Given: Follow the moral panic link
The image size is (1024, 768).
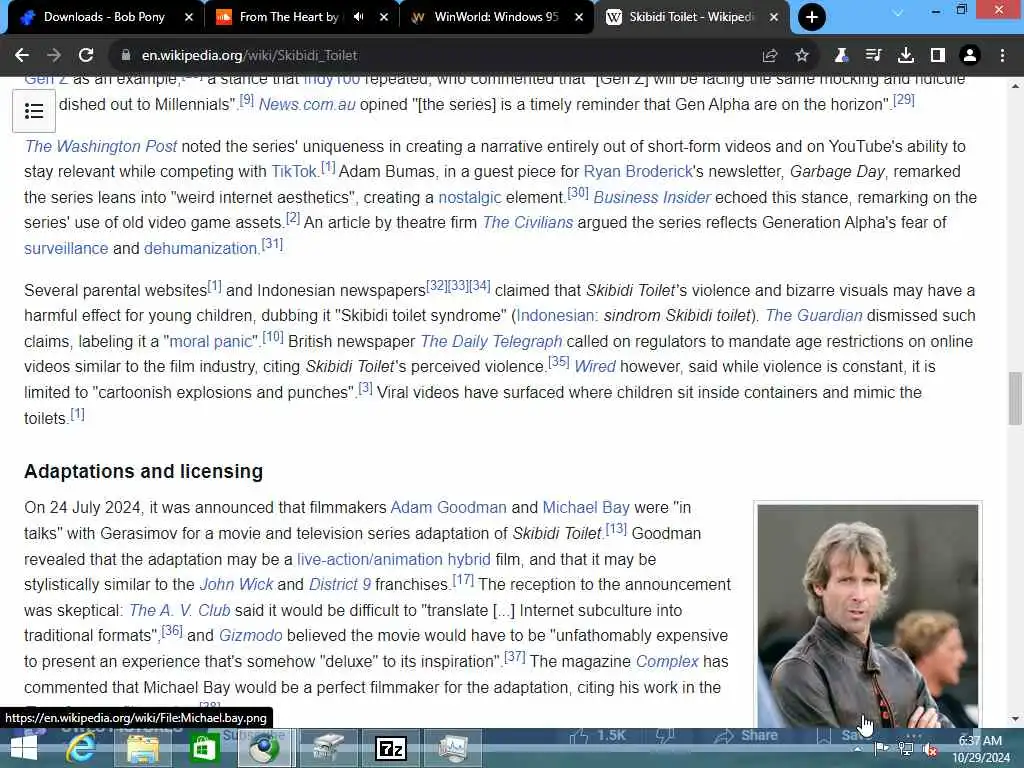Looking at the screenshot, I should (210, 342).
